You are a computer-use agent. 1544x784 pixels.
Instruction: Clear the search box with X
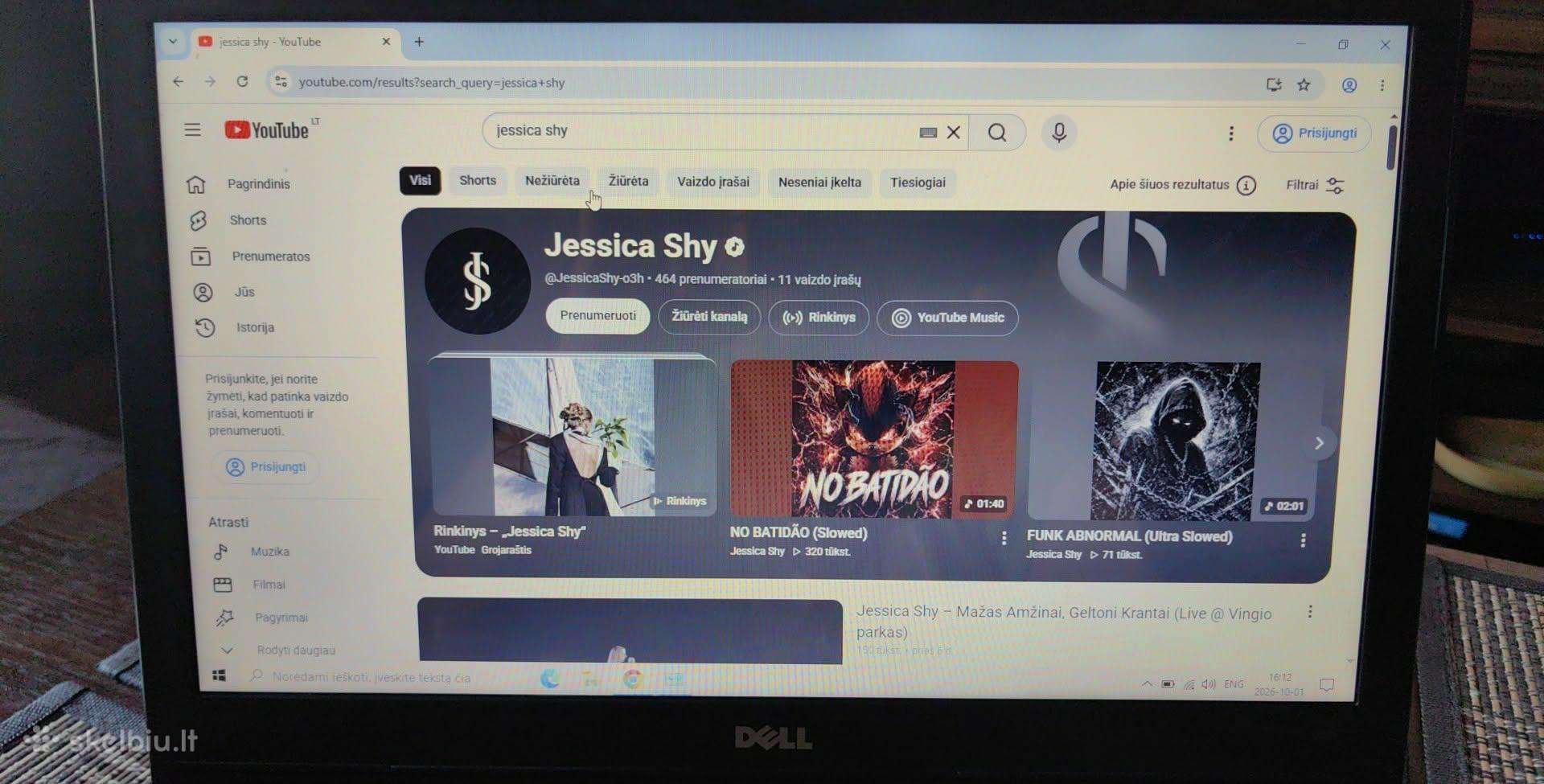click(x=953, y=133)
